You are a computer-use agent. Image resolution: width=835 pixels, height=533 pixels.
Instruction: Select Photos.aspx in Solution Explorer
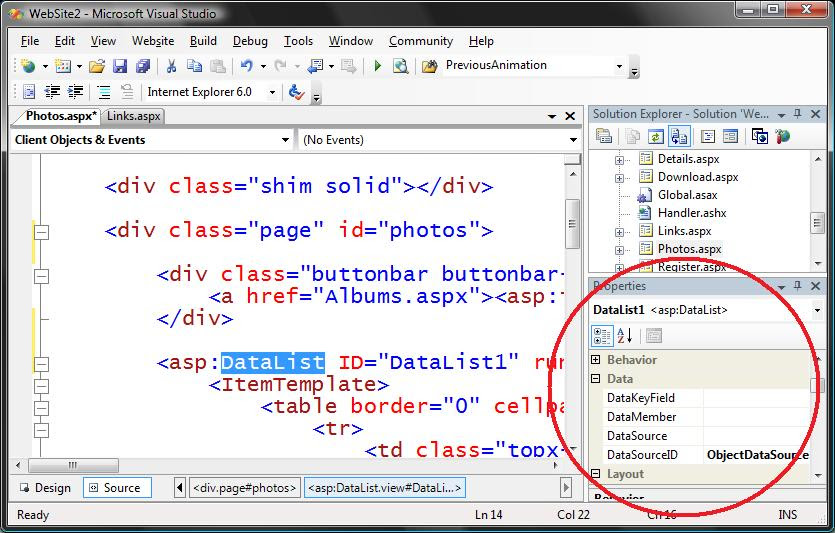[x=690, y=249]
